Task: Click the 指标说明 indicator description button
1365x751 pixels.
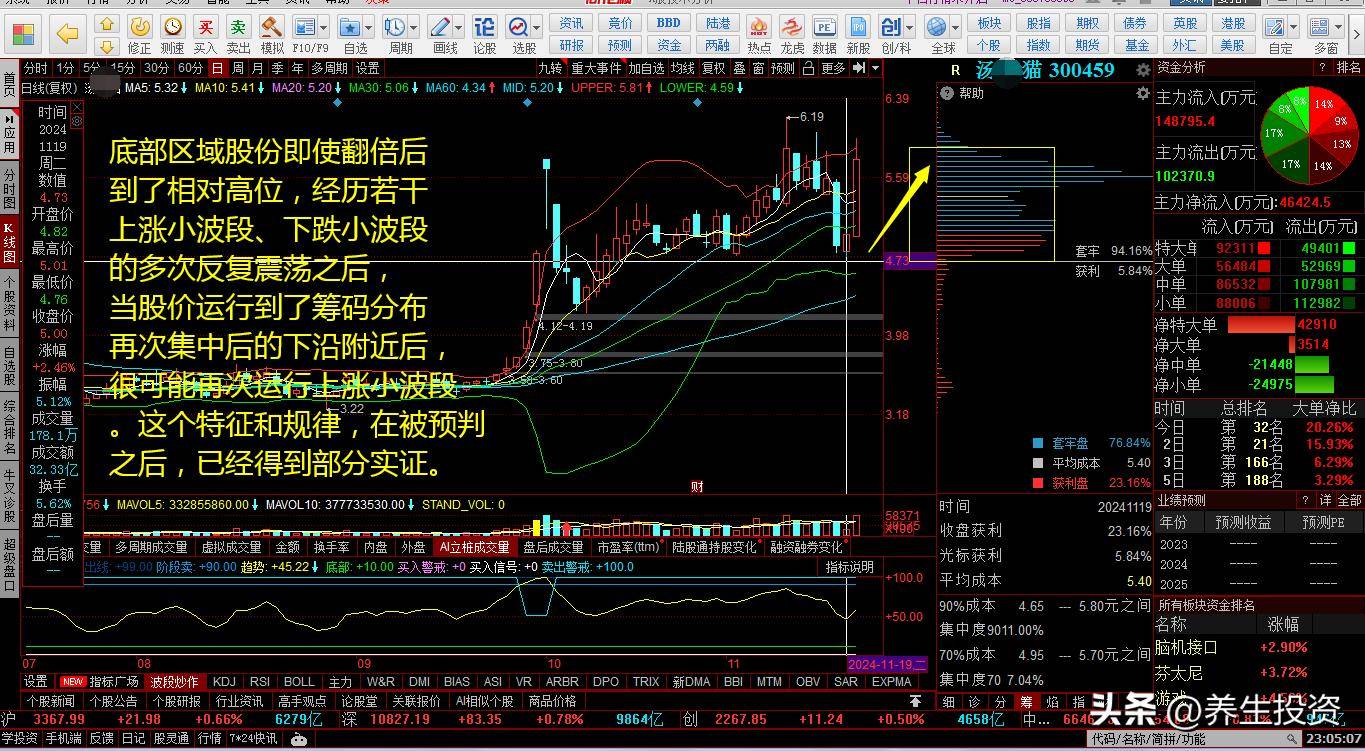Action: [849, 567]
